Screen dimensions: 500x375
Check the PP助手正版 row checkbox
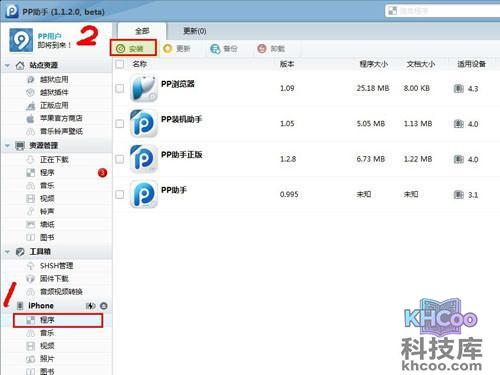pos(120,159)
